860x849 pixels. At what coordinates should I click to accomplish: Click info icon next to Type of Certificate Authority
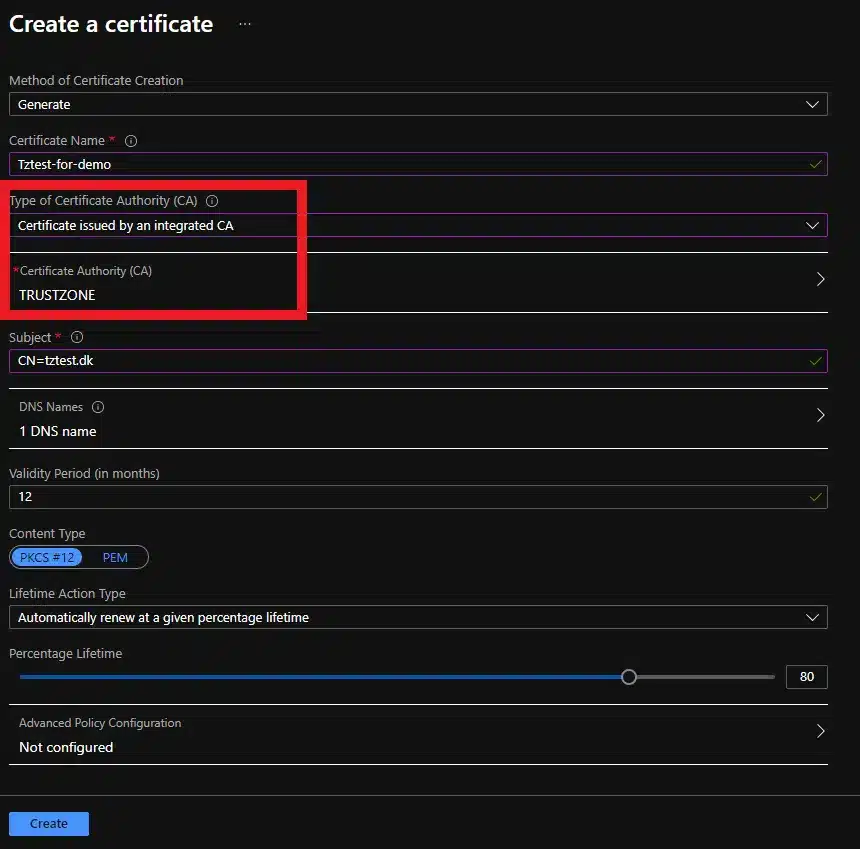[212, 201]
